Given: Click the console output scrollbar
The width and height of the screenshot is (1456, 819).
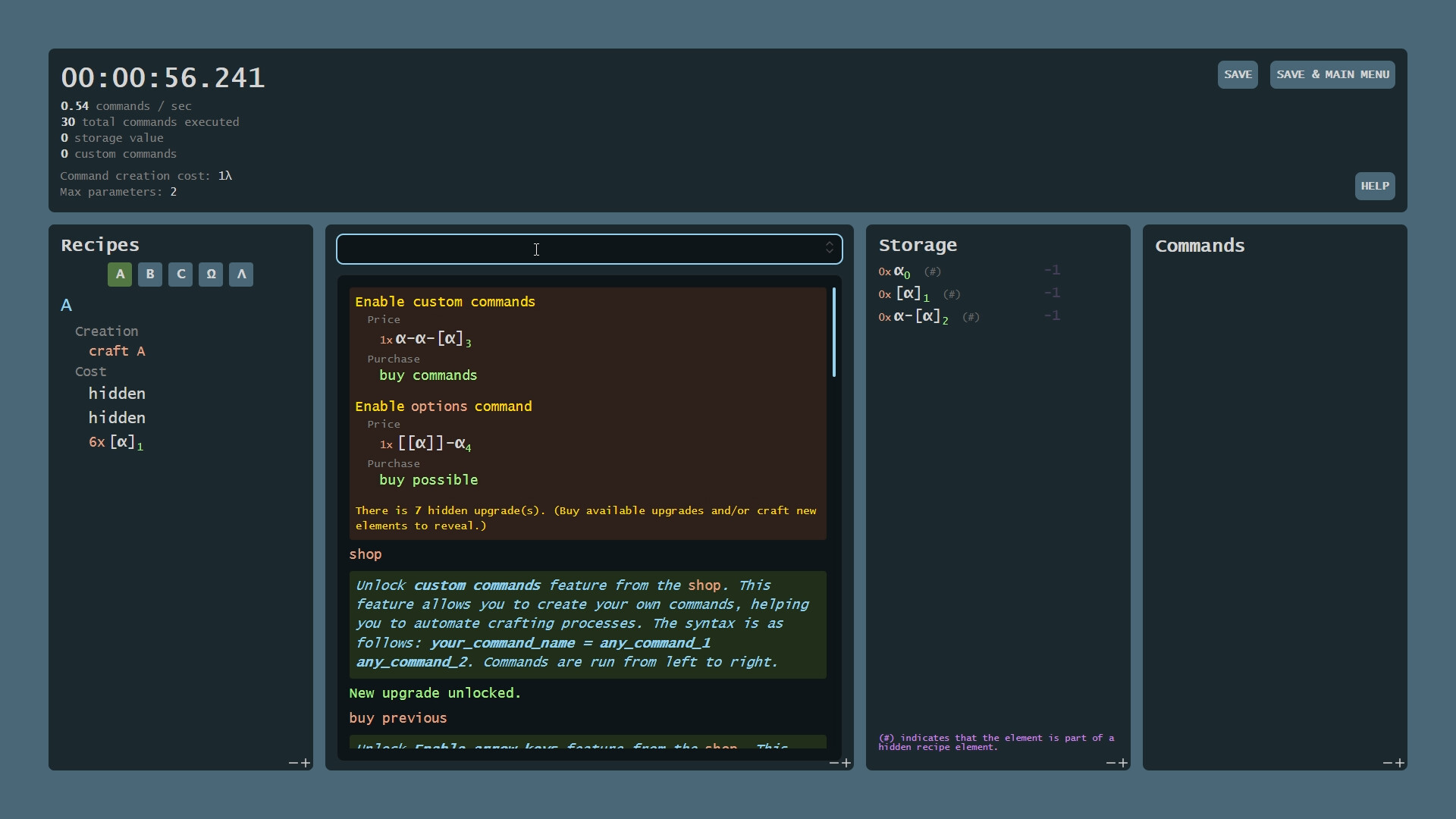Looking at the screenshot, I should tap(833, 332).
